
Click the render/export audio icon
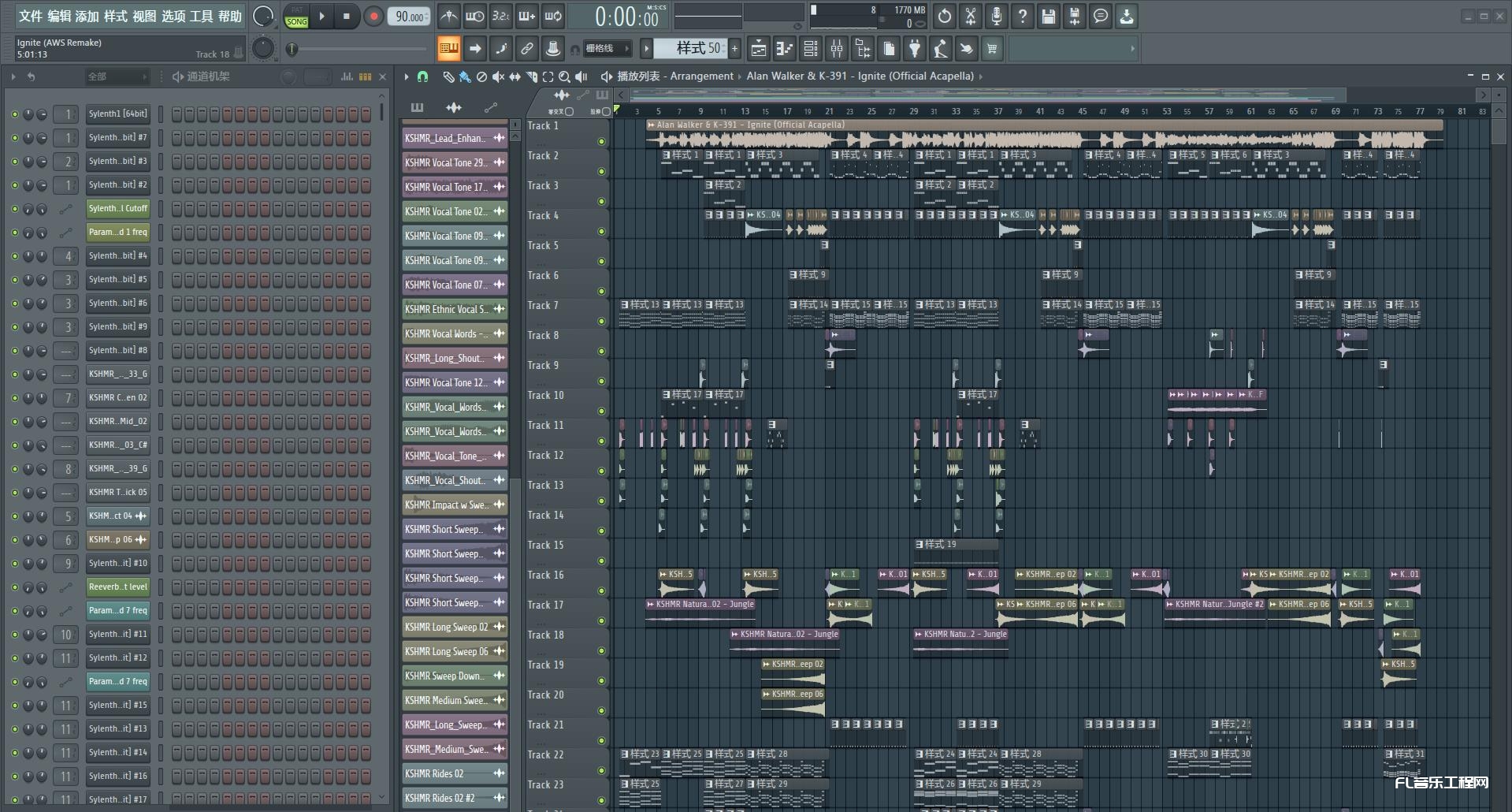click(x=1075, y=16)
